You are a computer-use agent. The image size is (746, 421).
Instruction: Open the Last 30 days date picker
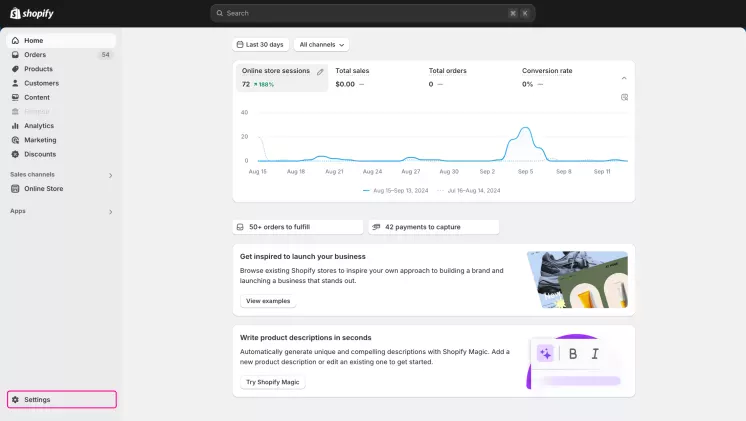259,45
